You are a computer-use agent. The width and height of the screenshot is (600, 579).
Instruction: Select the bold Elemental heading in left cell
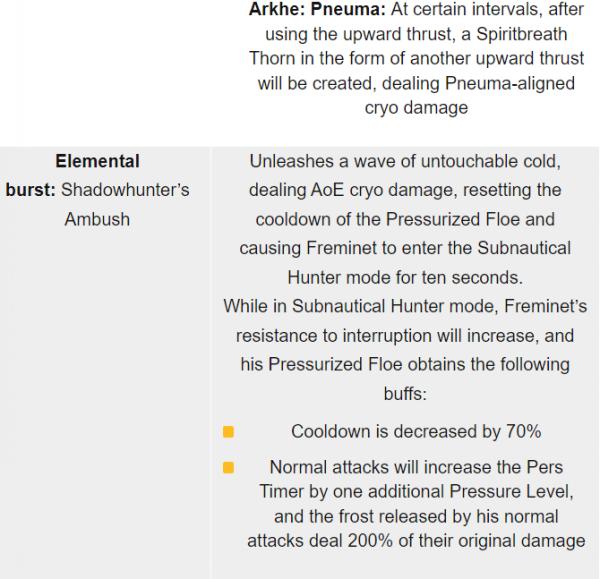pyautogui.click(x=97, y=160)
